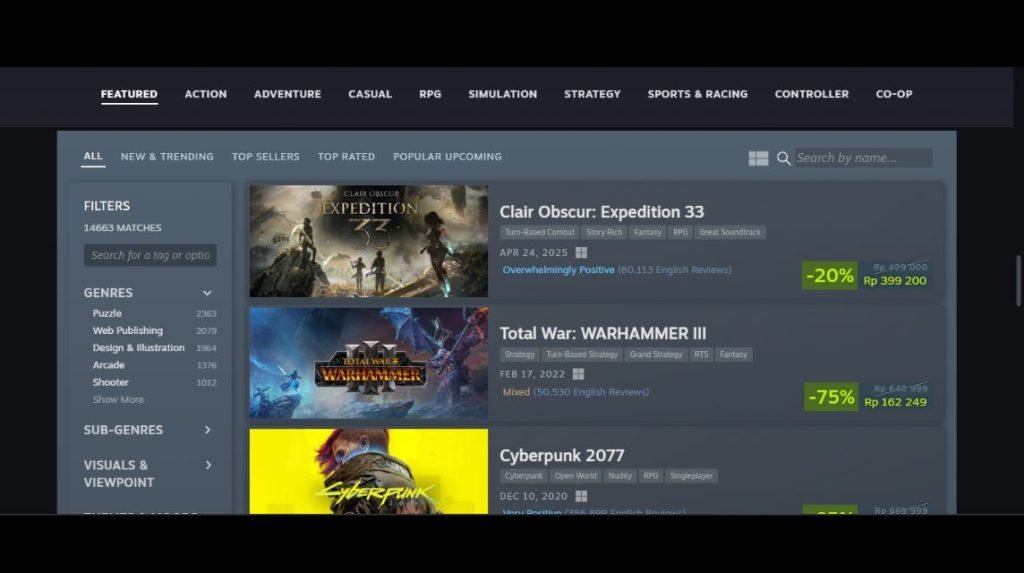Open Clair Obscur: Expedition 33 title
The height and width of the screenshot is (573, 1024).
point(601,212)
